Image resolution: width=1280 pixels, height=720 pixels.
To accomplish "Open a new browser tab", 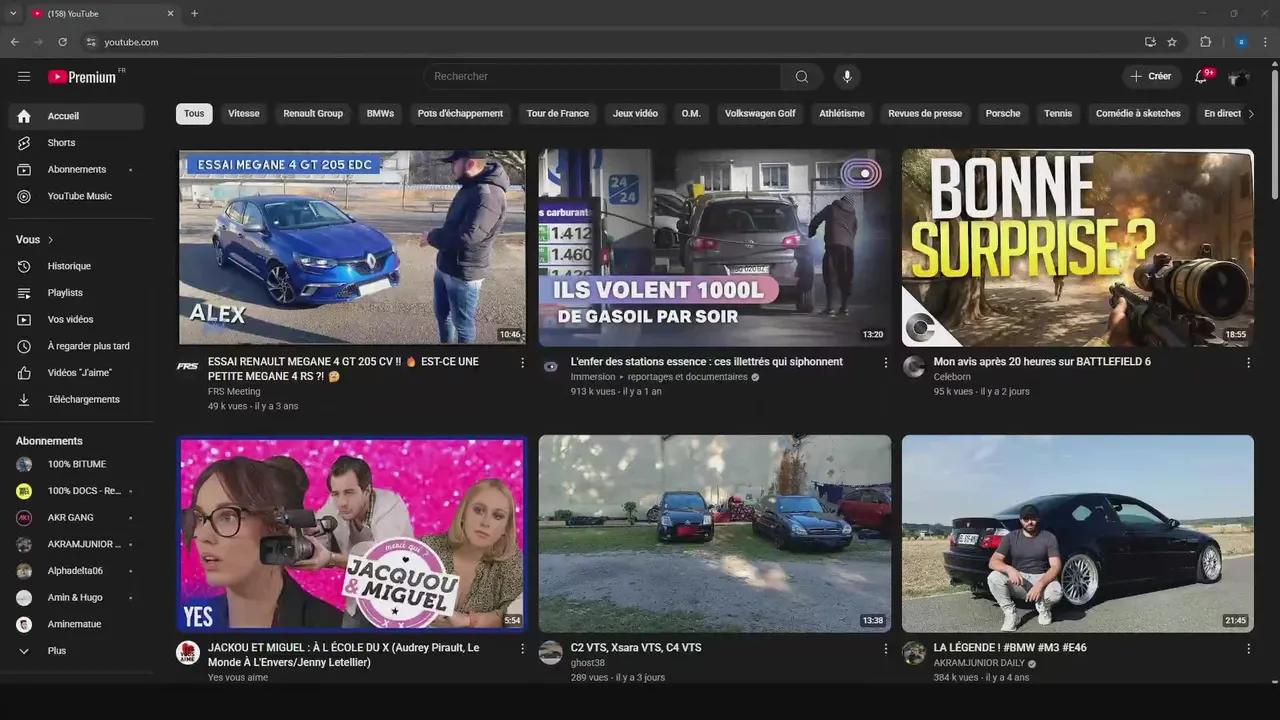I will (x=194, y=13).
